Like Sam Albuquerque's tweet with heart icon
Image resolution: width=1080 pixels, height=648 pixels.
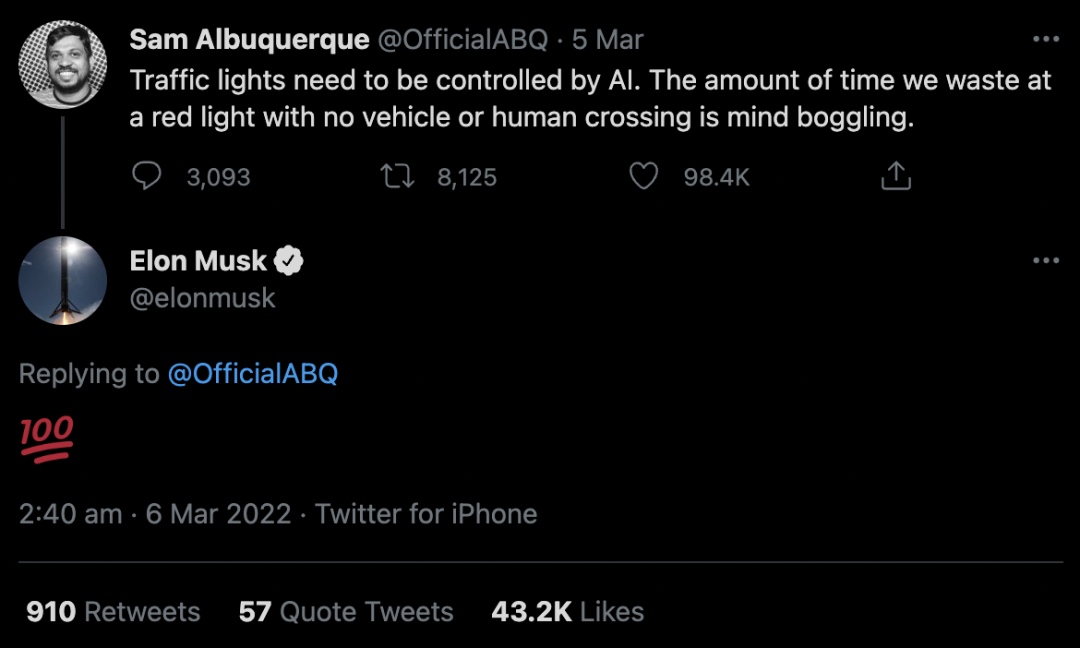click(x=644, y=177)
